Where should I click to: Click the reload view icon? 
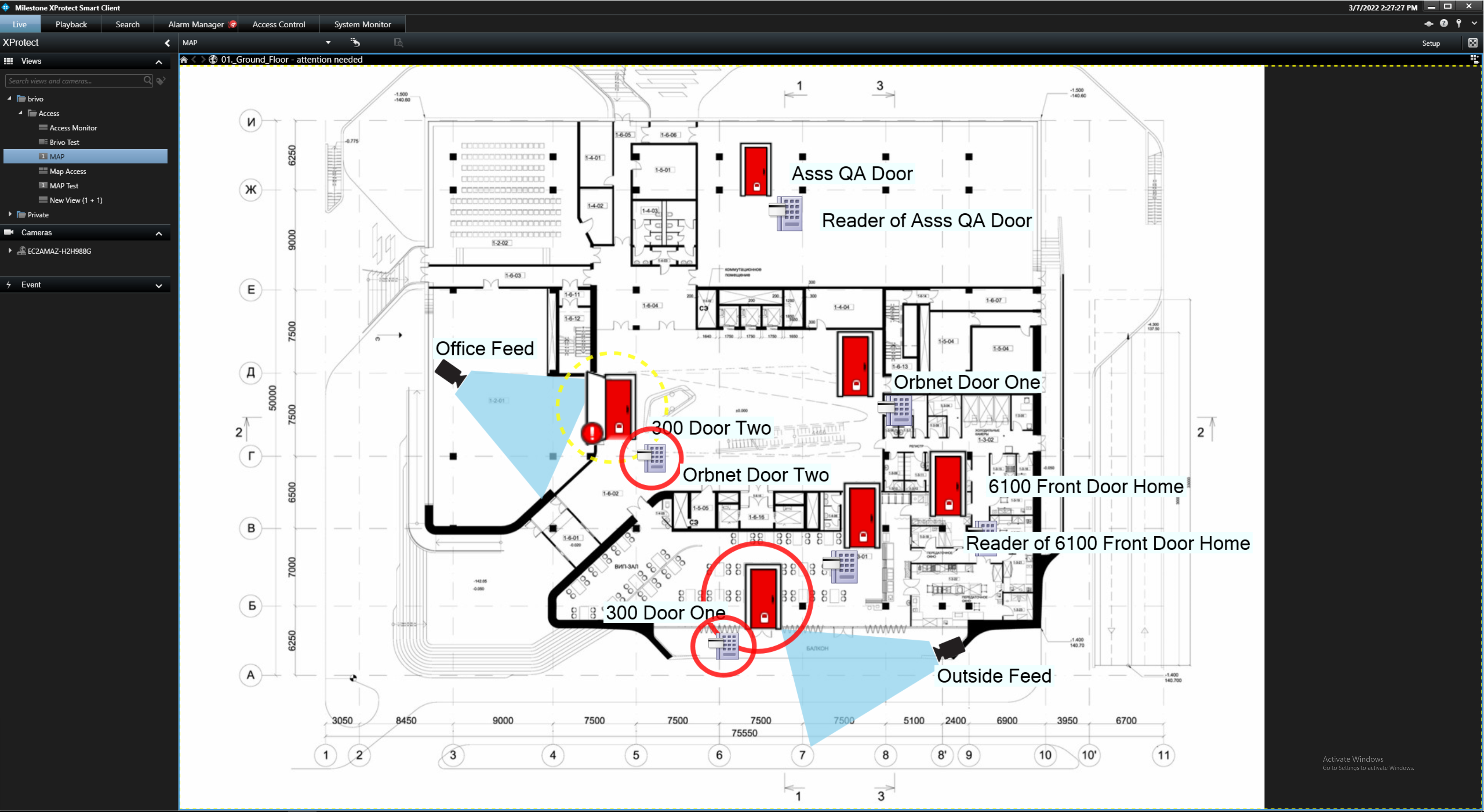(356, 42)
